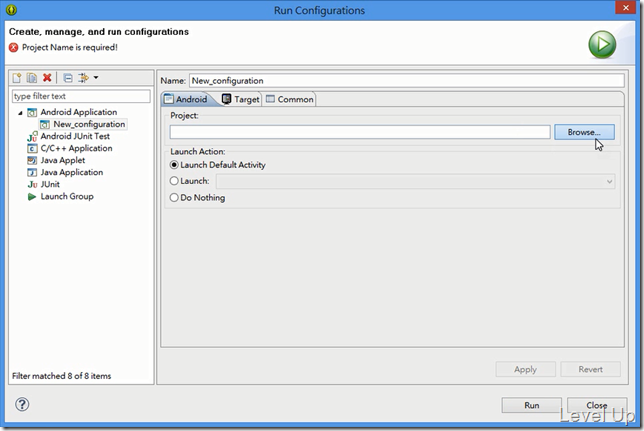
Task: Switch to the Common tab
Action: [290, 99]
